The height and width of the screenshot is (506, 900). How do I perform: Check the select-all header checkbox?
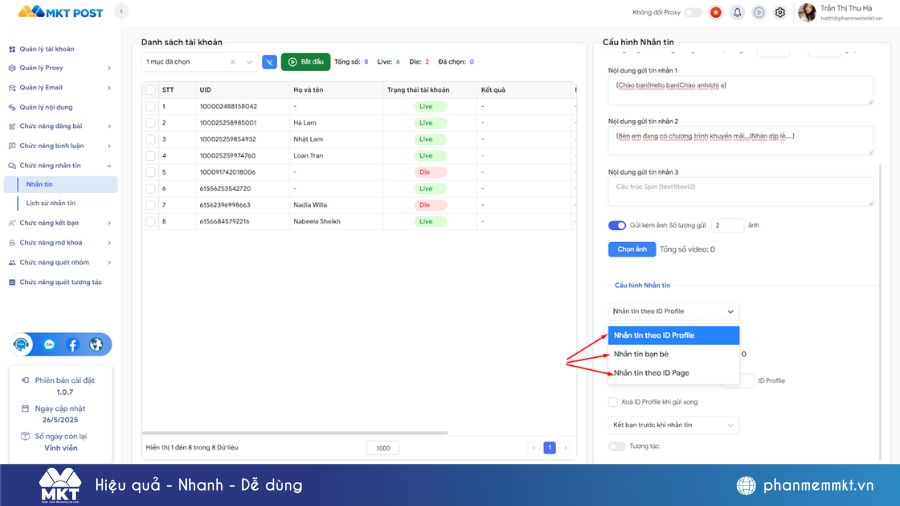click(x=150, y=90)
